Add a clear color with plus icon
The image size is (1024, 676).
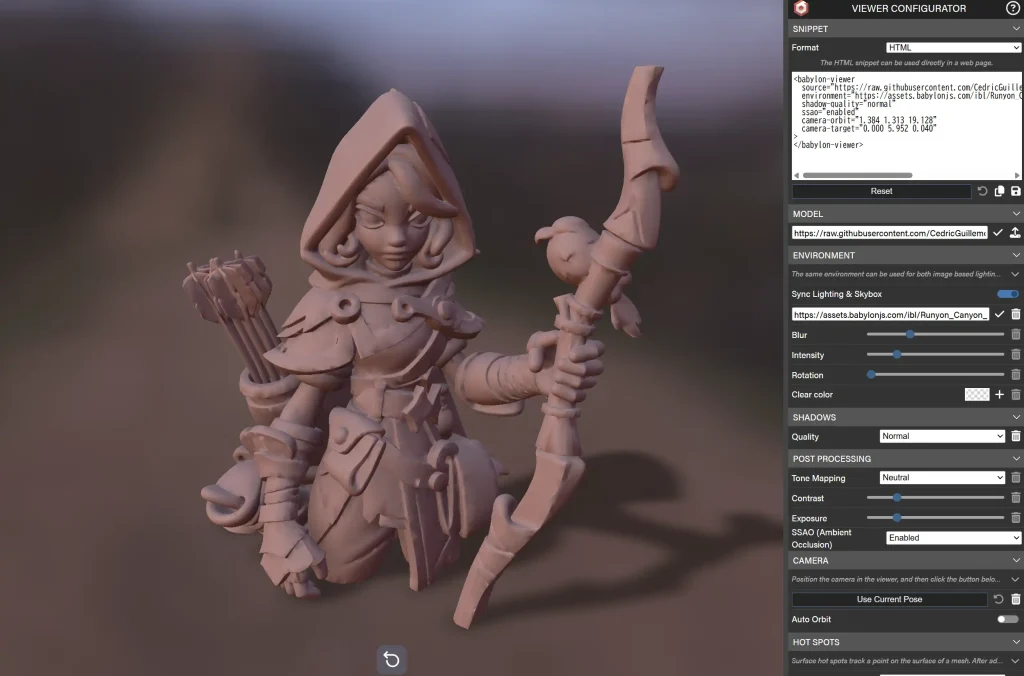(x=999, y=395)
